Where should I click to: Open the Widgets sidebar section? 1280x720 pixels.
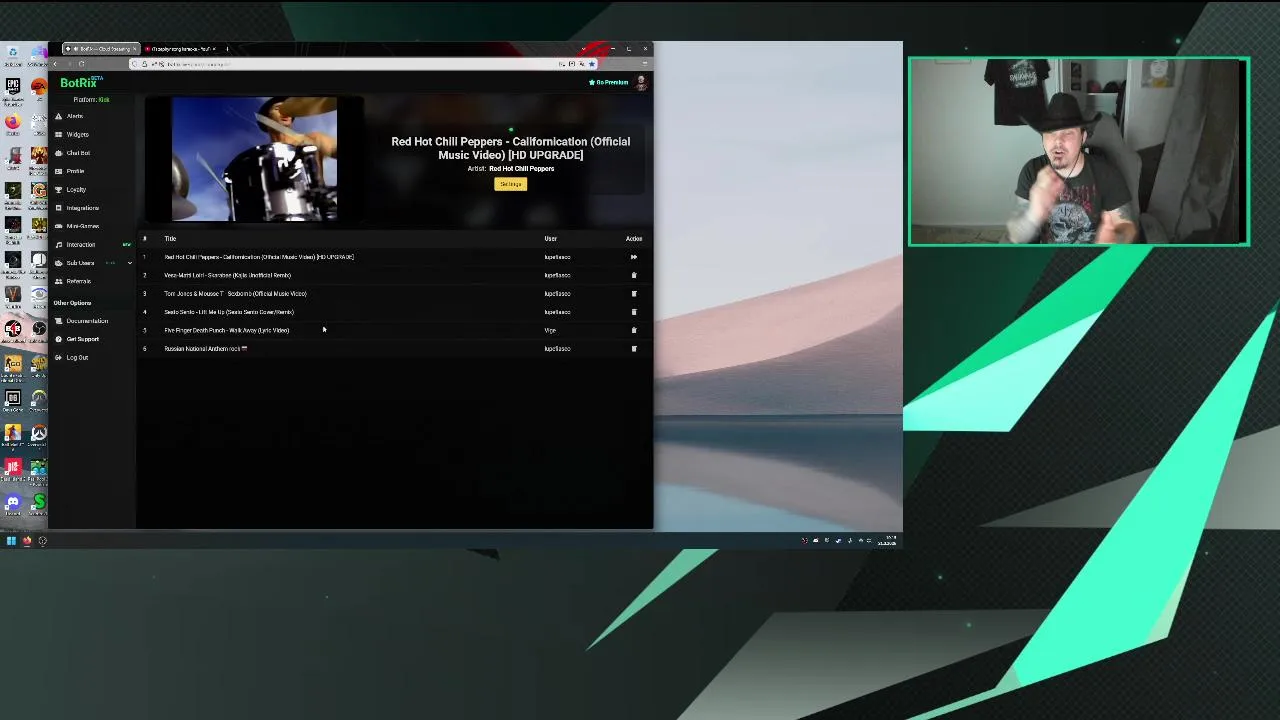[x=72, y=134]
